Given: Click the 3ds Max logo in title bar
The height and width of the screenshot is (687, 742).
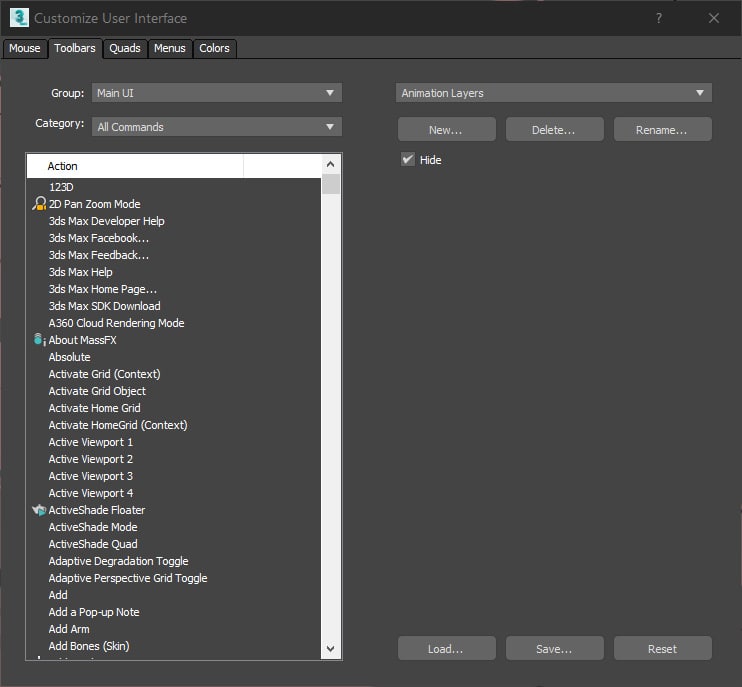Looking at the screenshot, I should (x=19, y=18).
